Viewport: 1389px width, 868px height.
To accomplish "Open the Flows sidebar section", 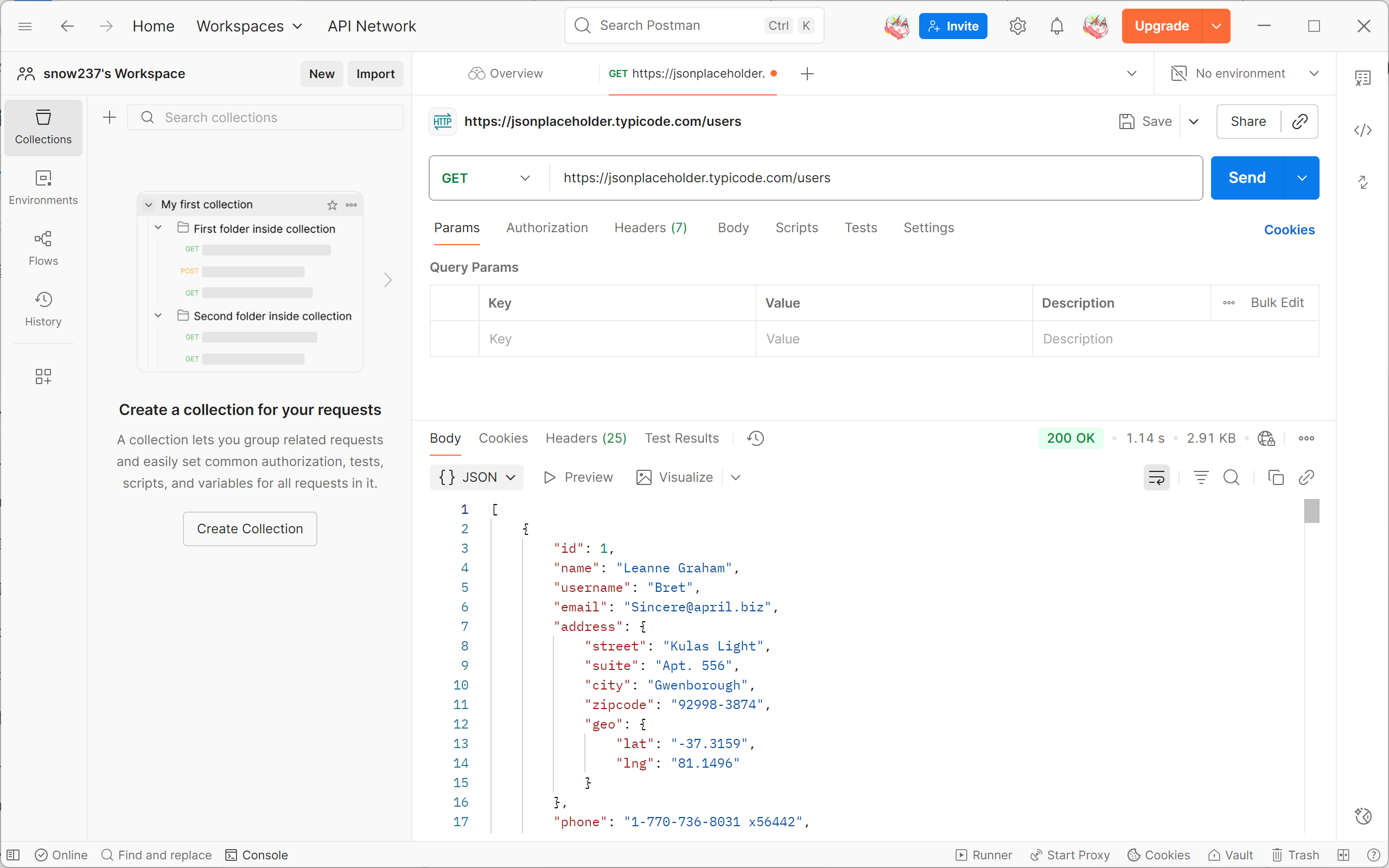I will pos(43,247).
